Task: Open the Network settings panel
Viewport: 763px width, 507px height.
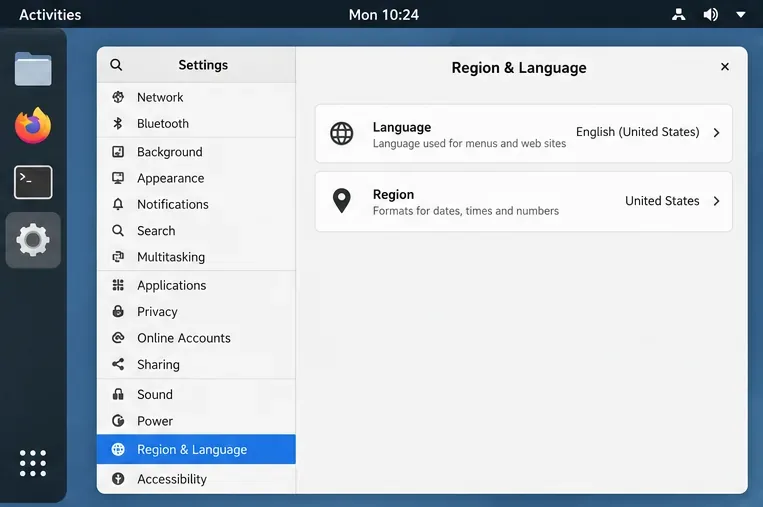Action: (x=196, y=97)
